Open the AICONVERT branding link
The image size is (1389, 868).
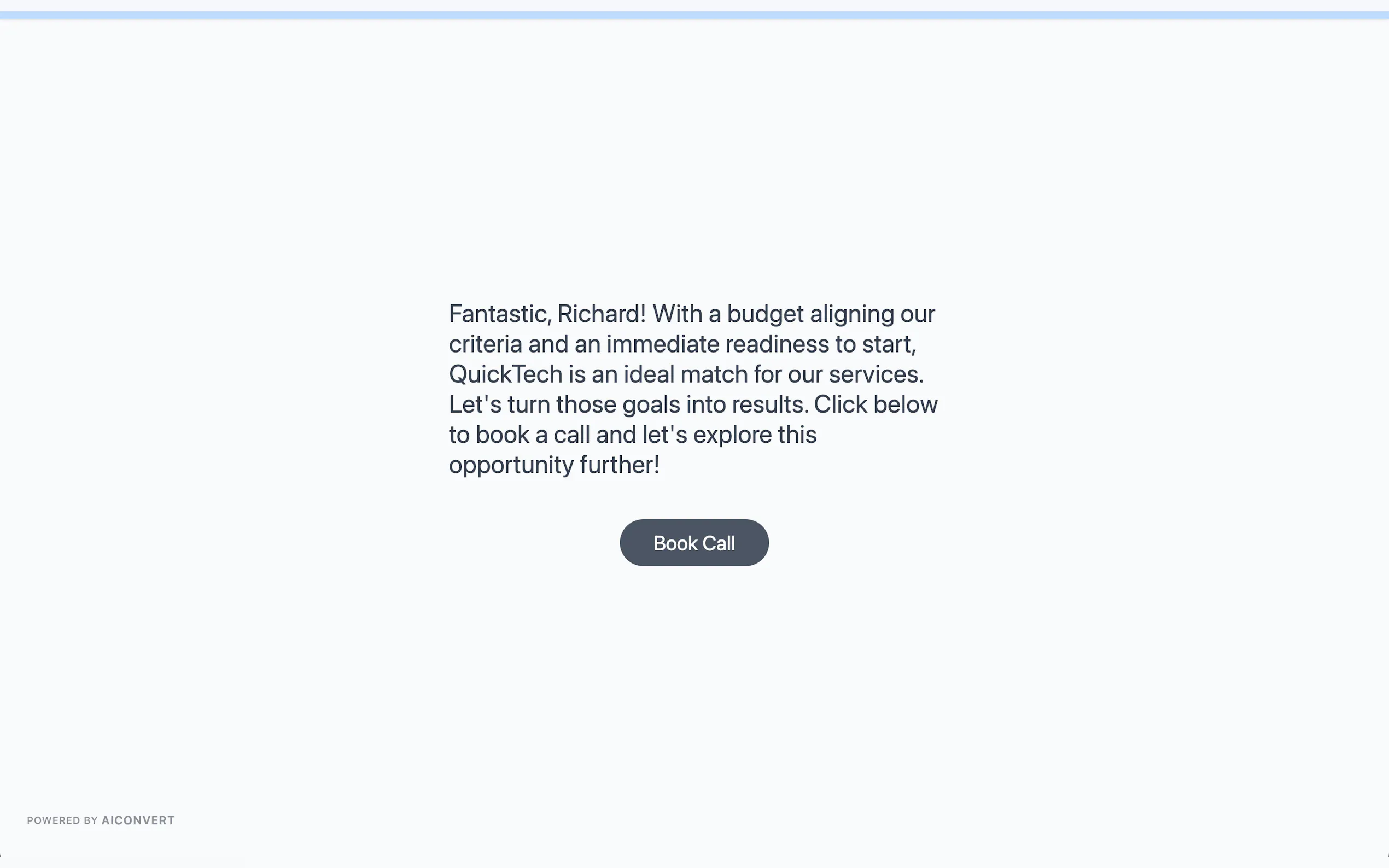138,820
